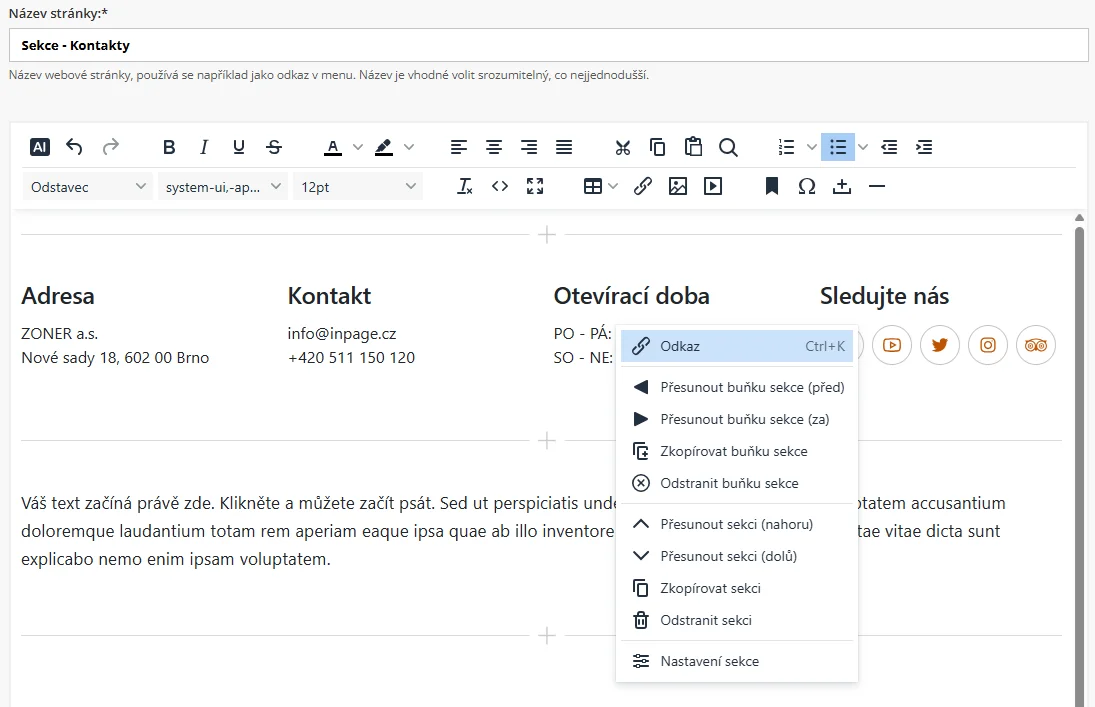Toggle bold formatting

pyautogui.click(x=169, y=147)
